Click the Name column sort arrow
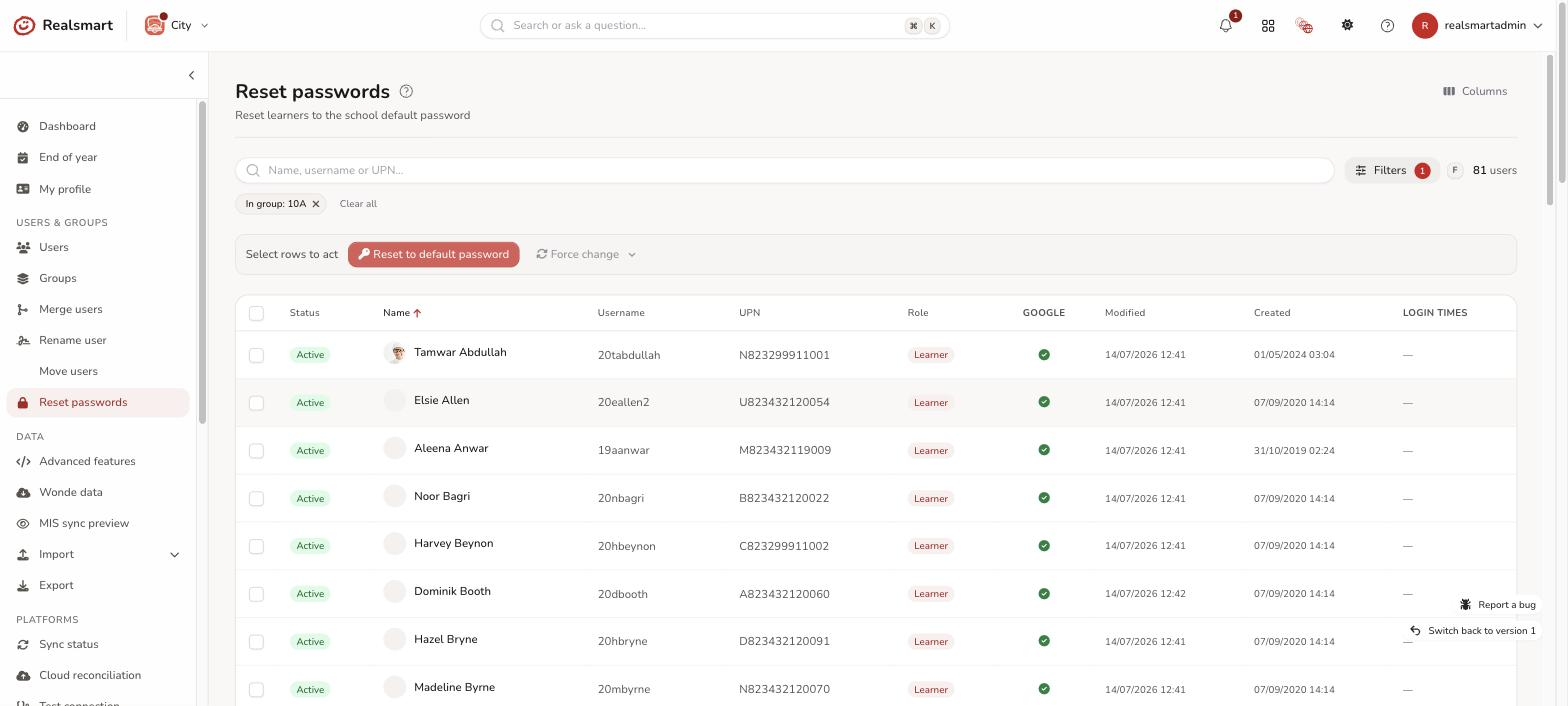1568x706 pixels. pos(417,313)
